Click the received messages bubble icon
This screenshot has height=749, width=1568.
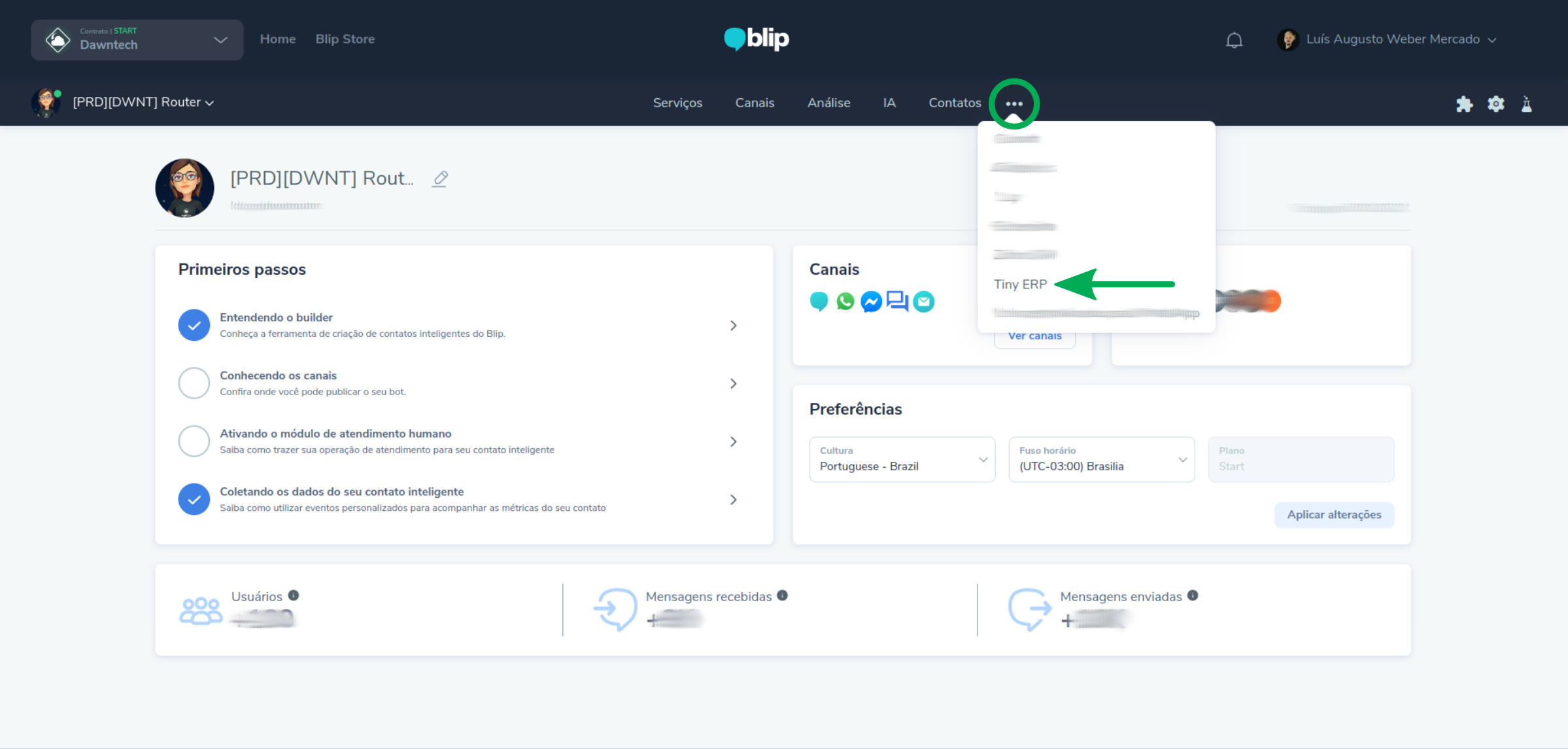[615, 609]
